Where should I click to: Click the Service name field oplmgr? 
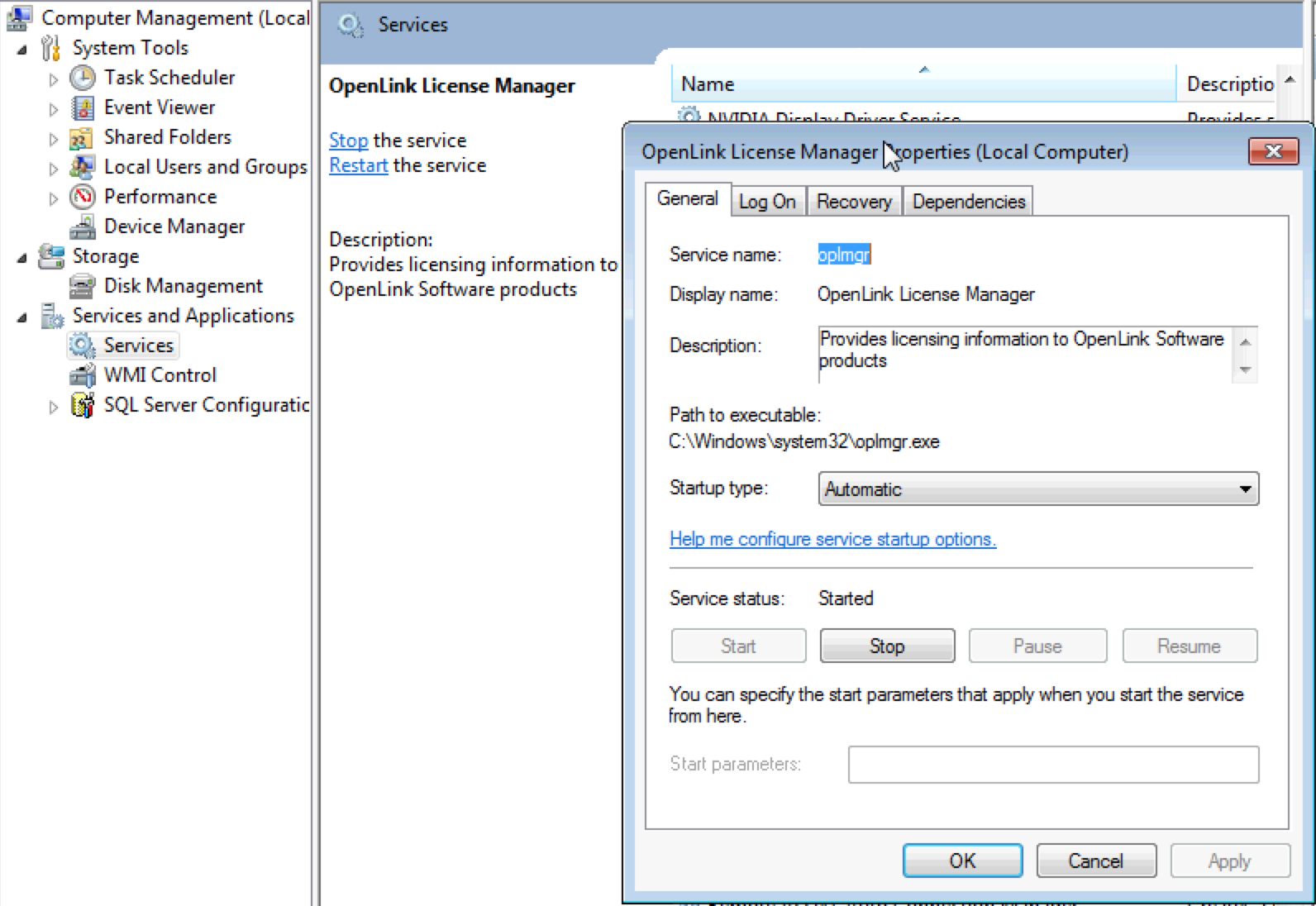[844, 255]
